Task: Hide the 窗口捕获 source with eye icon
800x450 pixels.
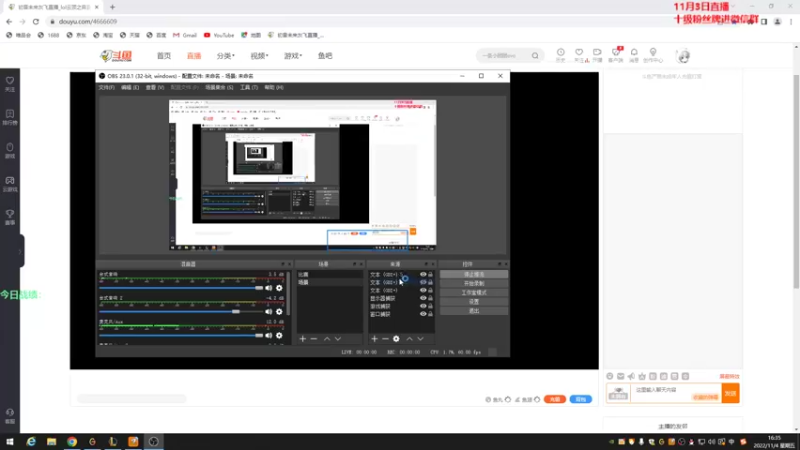Action: click(x=423, y=314)
